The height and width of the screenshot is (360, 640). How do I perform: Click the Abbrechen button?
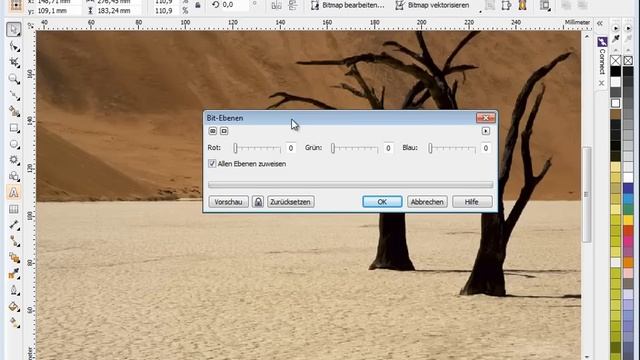427,202
